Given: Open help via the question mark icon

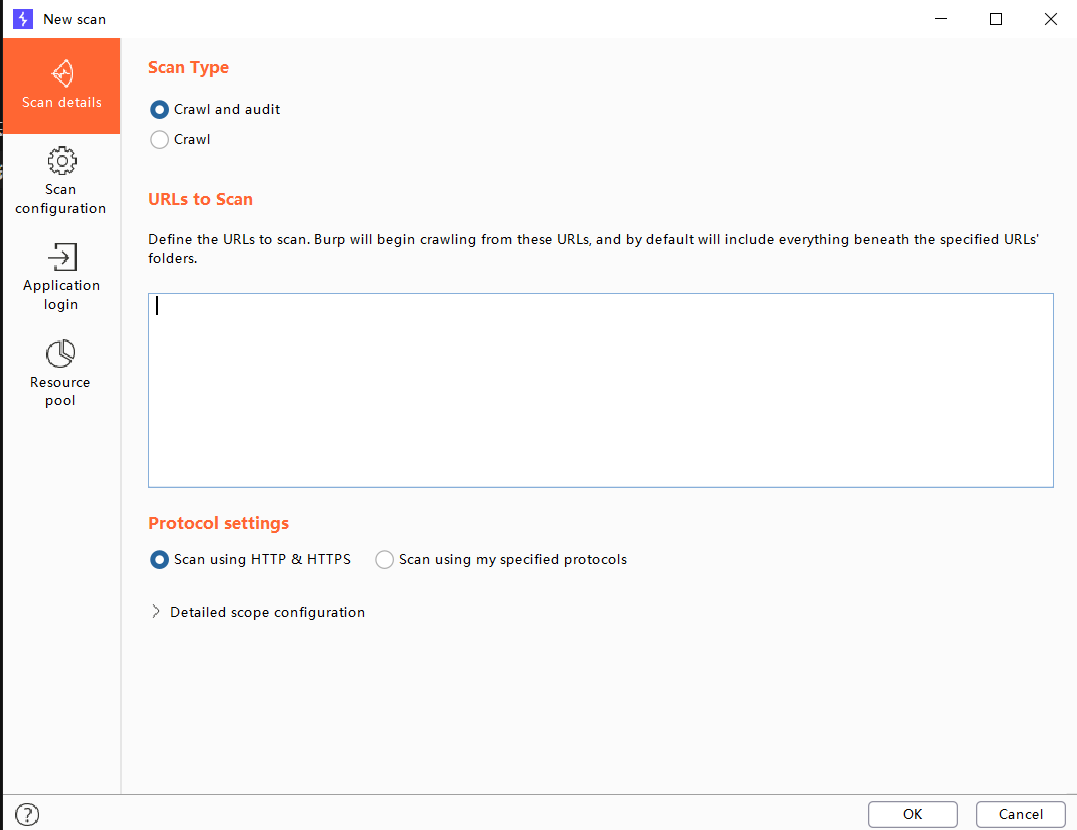Looking at the screenshot, I should coord(27,814).
